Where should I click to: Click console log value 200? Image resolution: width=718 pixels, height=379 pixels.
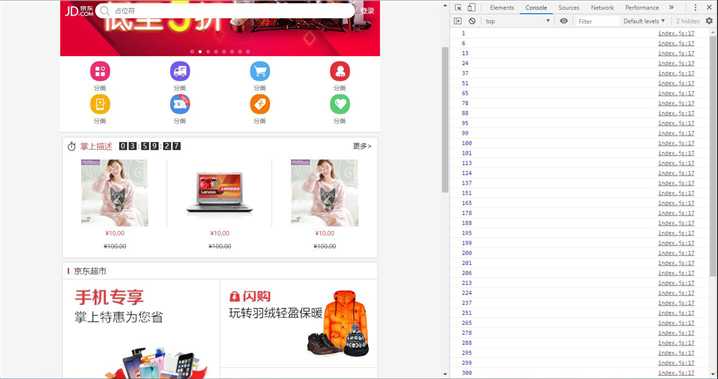click(x=467, y=253)
